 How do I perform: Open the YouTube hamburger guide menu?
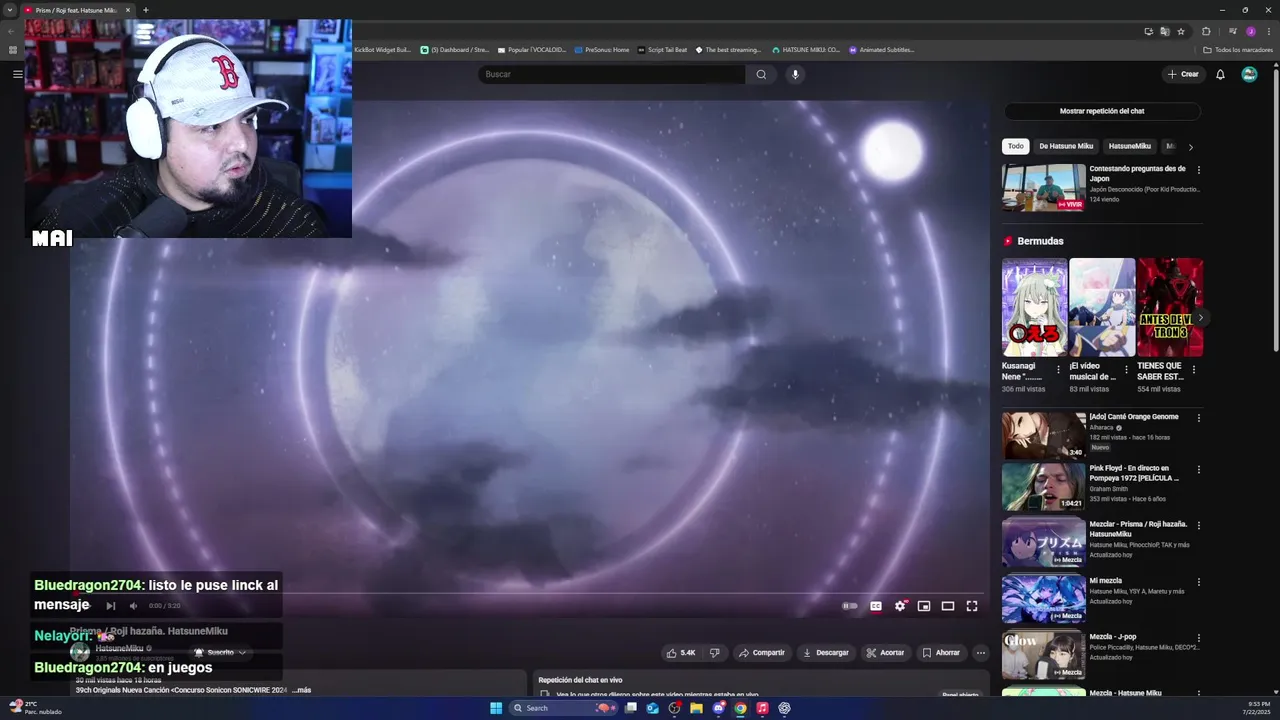pyautogui.click(x=17, y=74)
